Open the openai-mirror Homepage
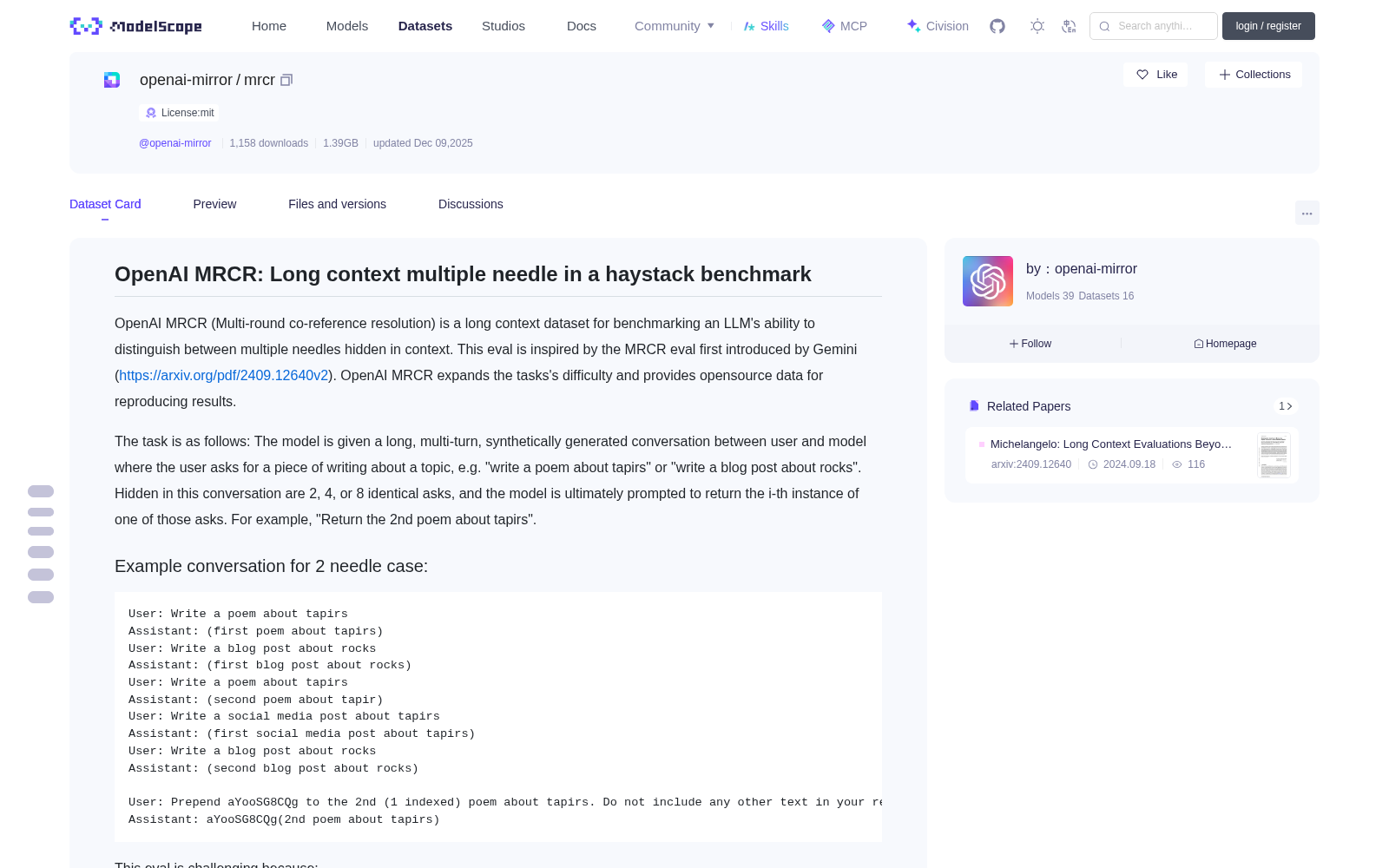 pyautogui.click(x=1225, y=344)
